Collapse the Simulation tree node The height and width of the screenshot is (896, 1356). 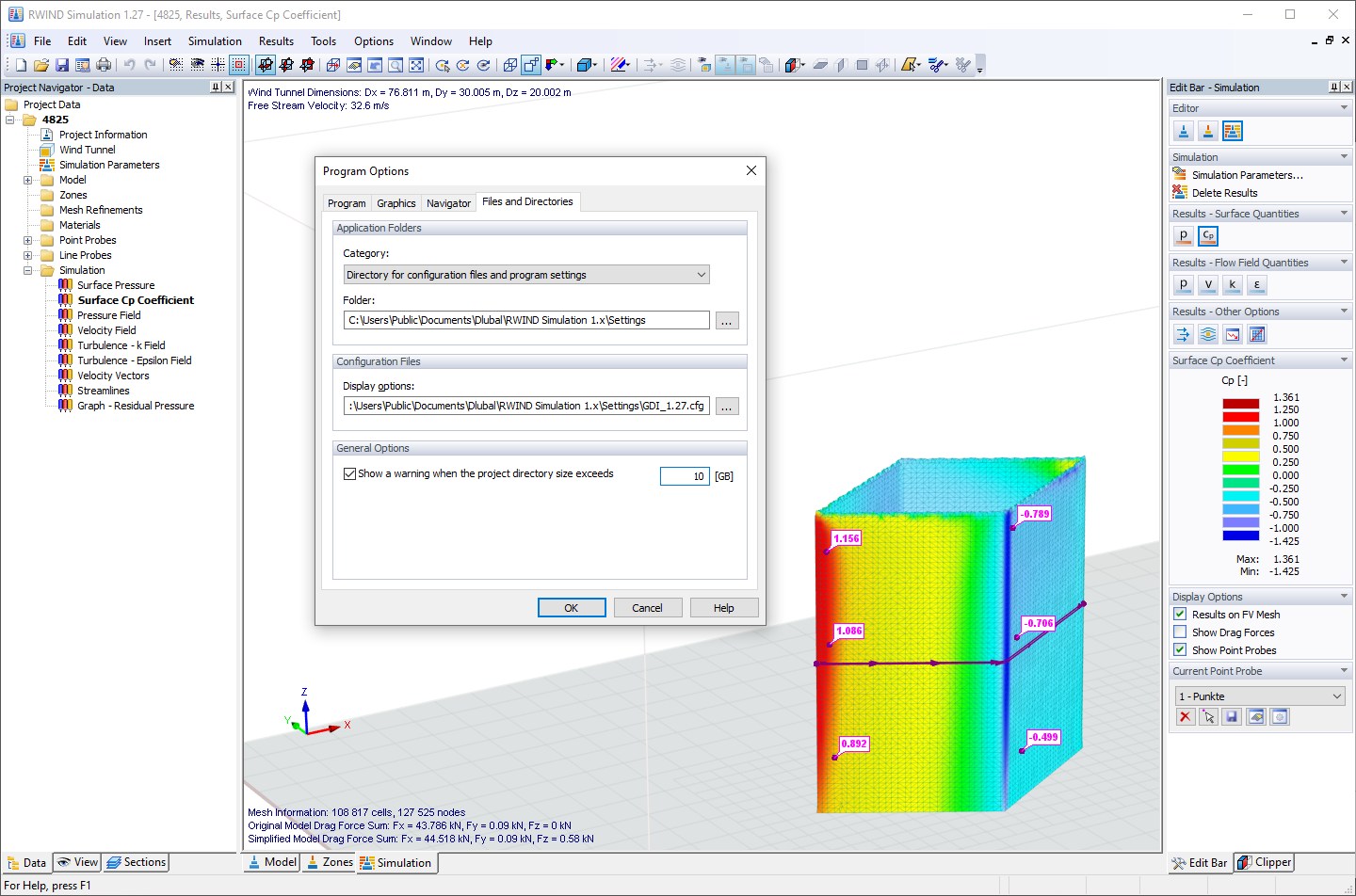tap(28, 270)
